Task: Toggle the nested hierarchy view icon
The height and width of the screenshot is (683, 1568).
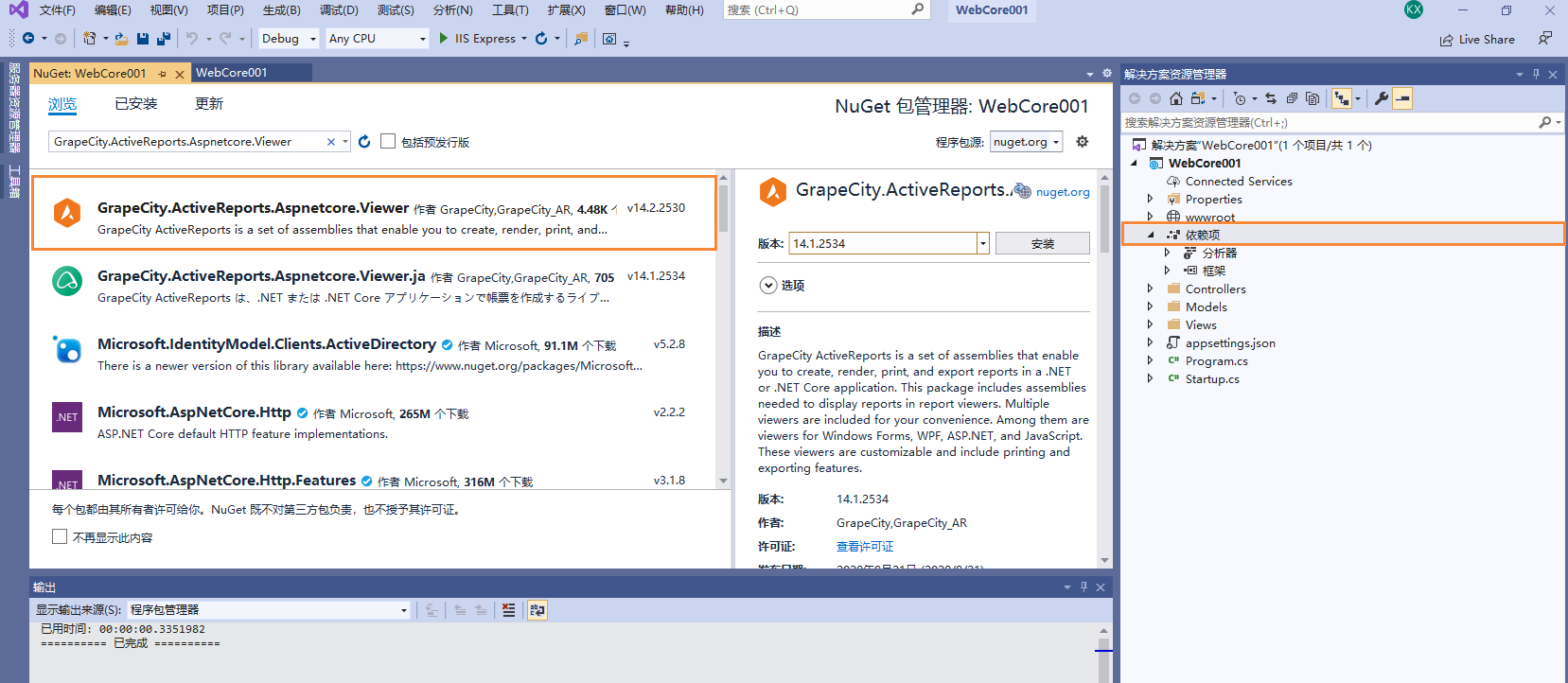Action: 1342,98
